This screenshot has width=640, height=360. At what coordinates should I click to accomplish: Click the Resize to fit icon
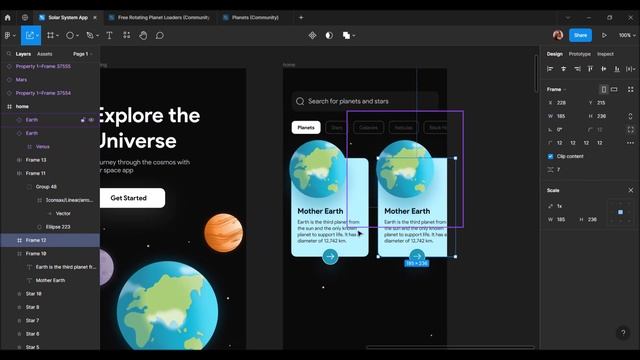(631, 89)
